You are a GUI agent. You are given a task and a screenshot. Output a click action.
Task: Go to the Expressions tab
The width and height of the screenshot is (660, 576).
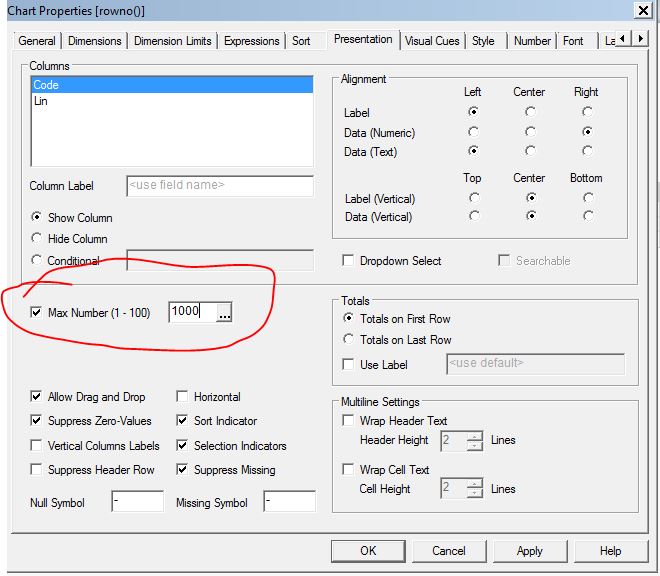252,41
